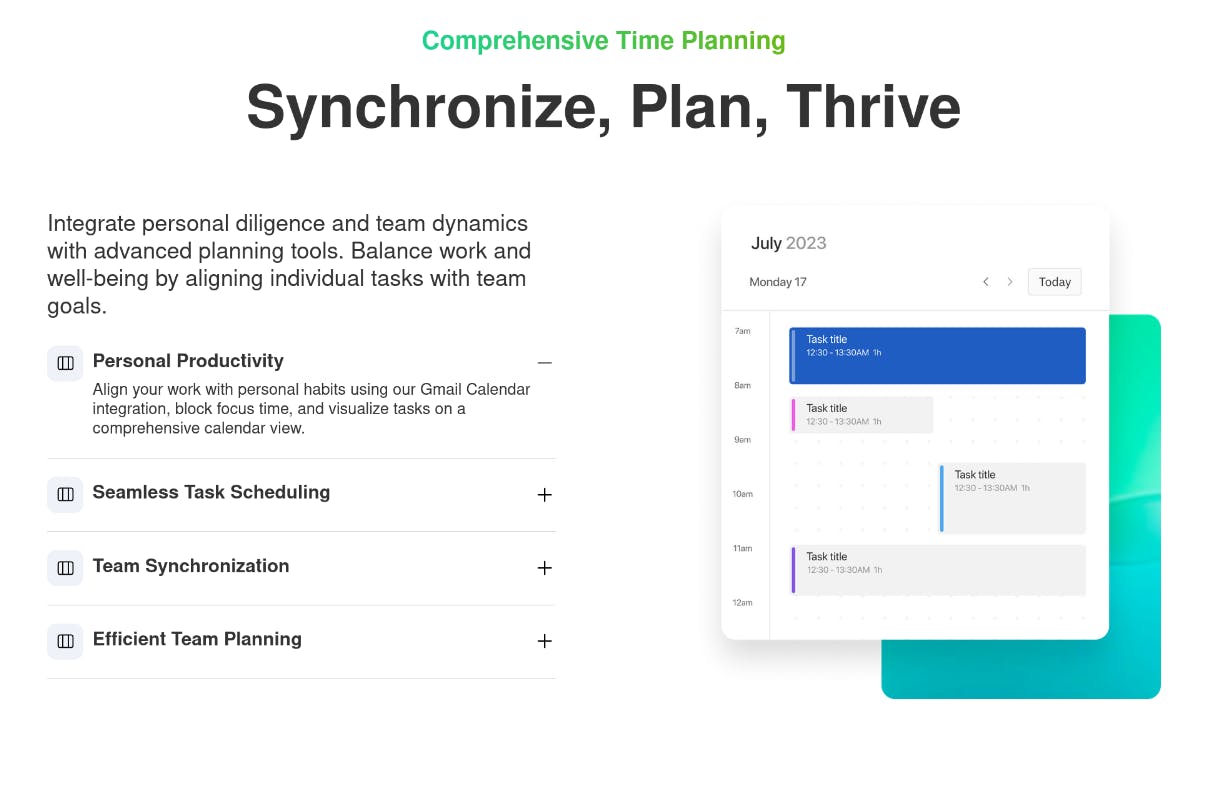Open the blue Task title event block
This screenshot has width=1224, height=812.
click(x=937, y=356)
